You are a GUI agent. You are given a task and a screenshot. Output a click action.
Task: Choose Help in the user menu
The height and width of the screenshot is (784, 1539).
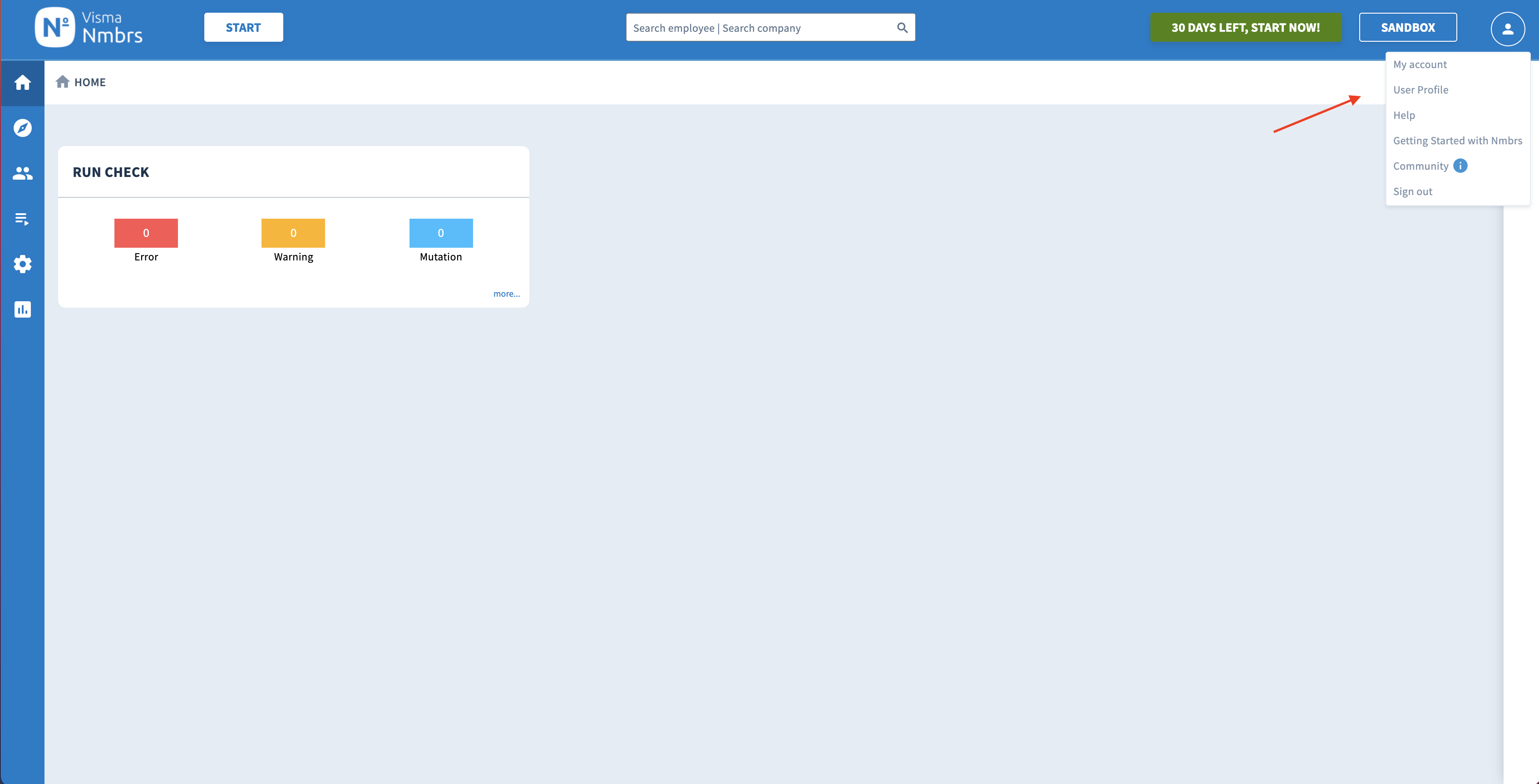[x=1403, y=115]
